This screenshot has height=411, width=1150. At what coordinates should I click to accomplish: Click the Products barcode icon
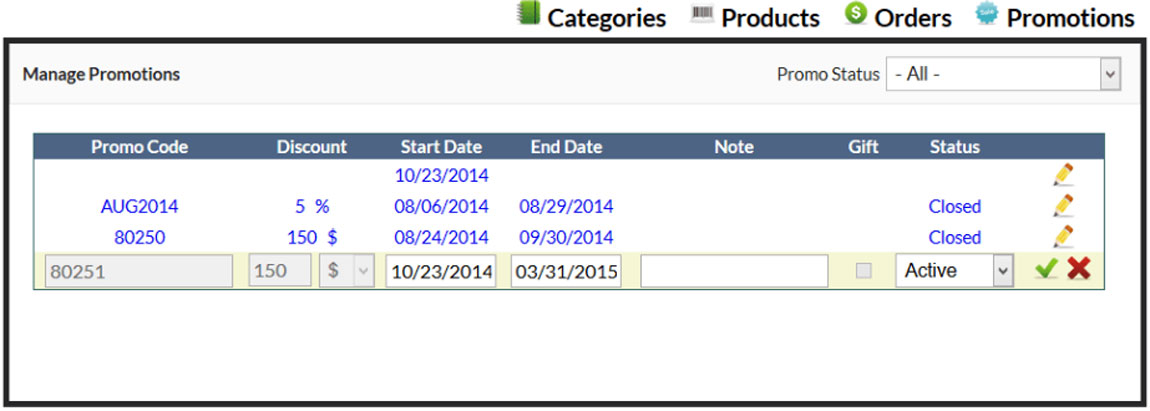tap(703, 15)
